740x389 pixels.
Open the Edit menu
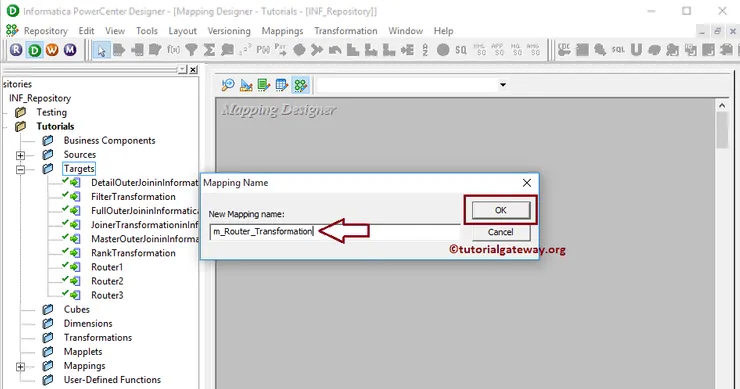86,31
